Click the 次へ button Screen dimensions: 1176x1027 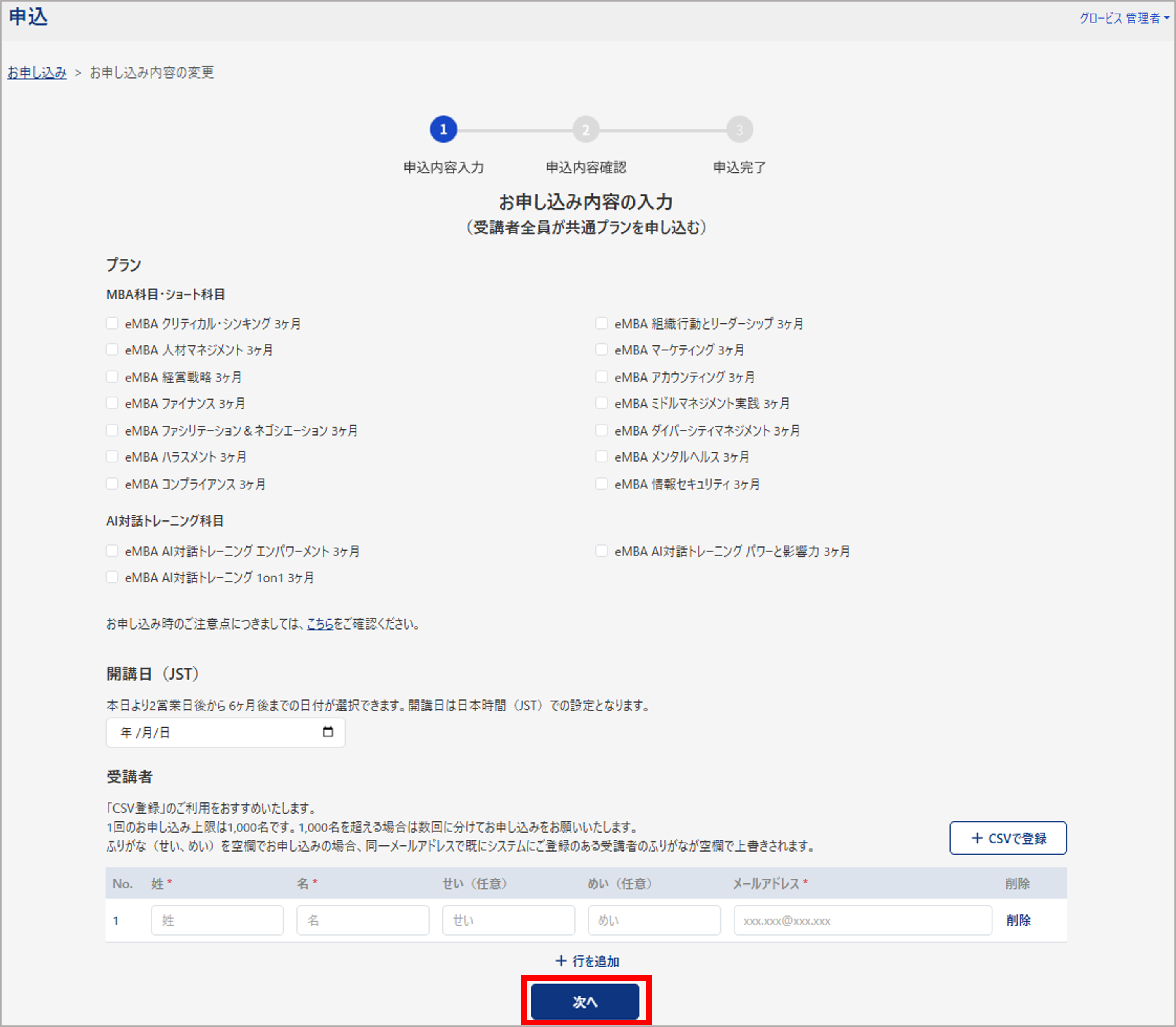pyautogui.click(x=586, y=1002)
